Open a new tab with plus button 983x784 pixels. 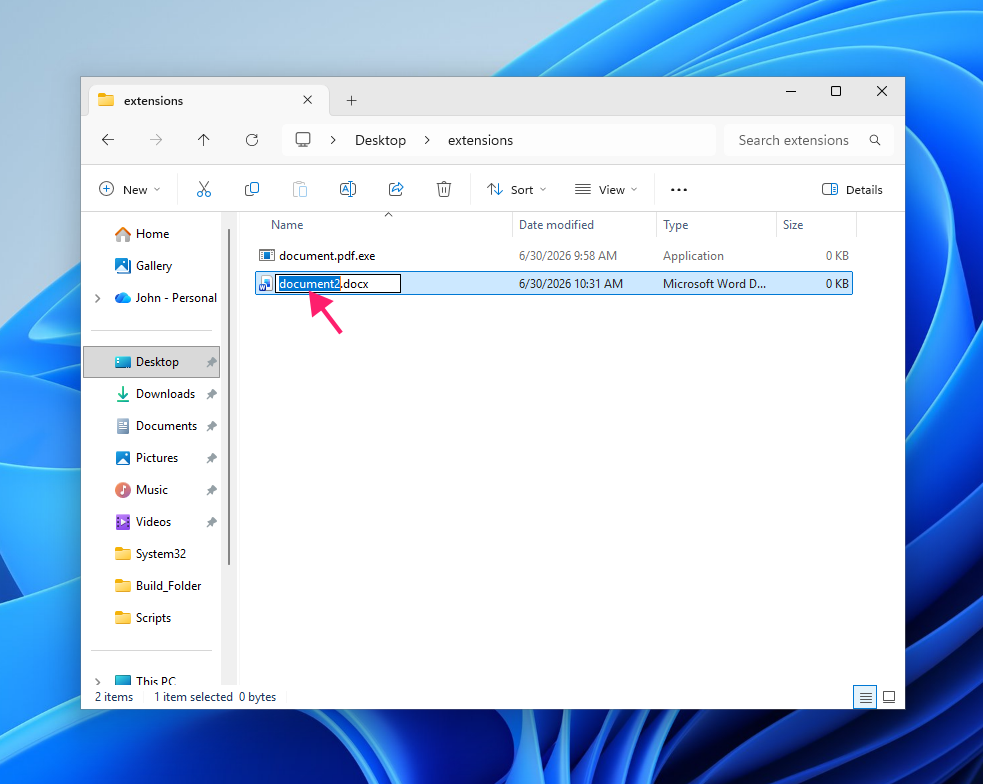(352, 100)
